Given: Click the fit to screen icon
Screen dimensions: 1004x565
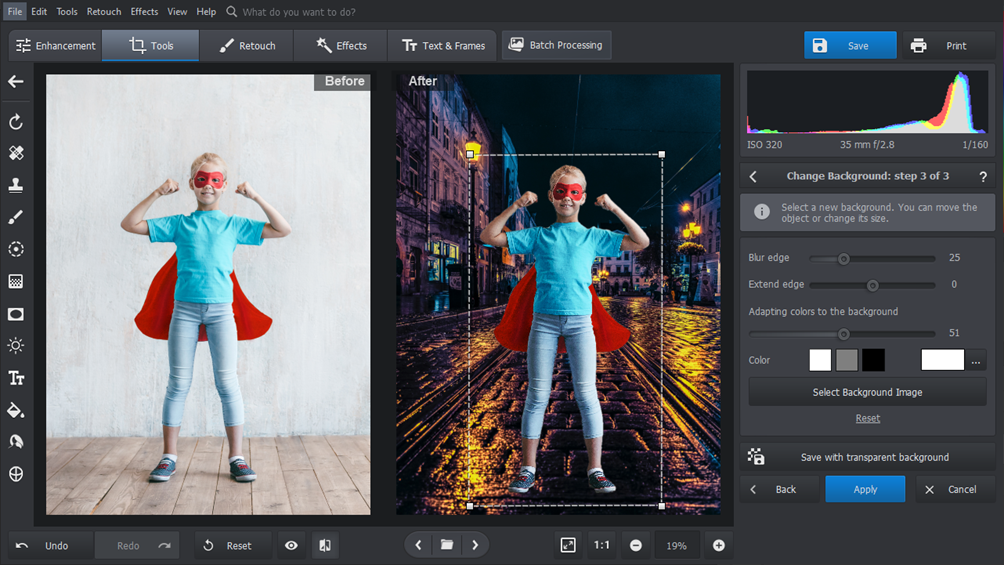Looking at the screenshot, I should pyautogui.click(x=568, y=545).
